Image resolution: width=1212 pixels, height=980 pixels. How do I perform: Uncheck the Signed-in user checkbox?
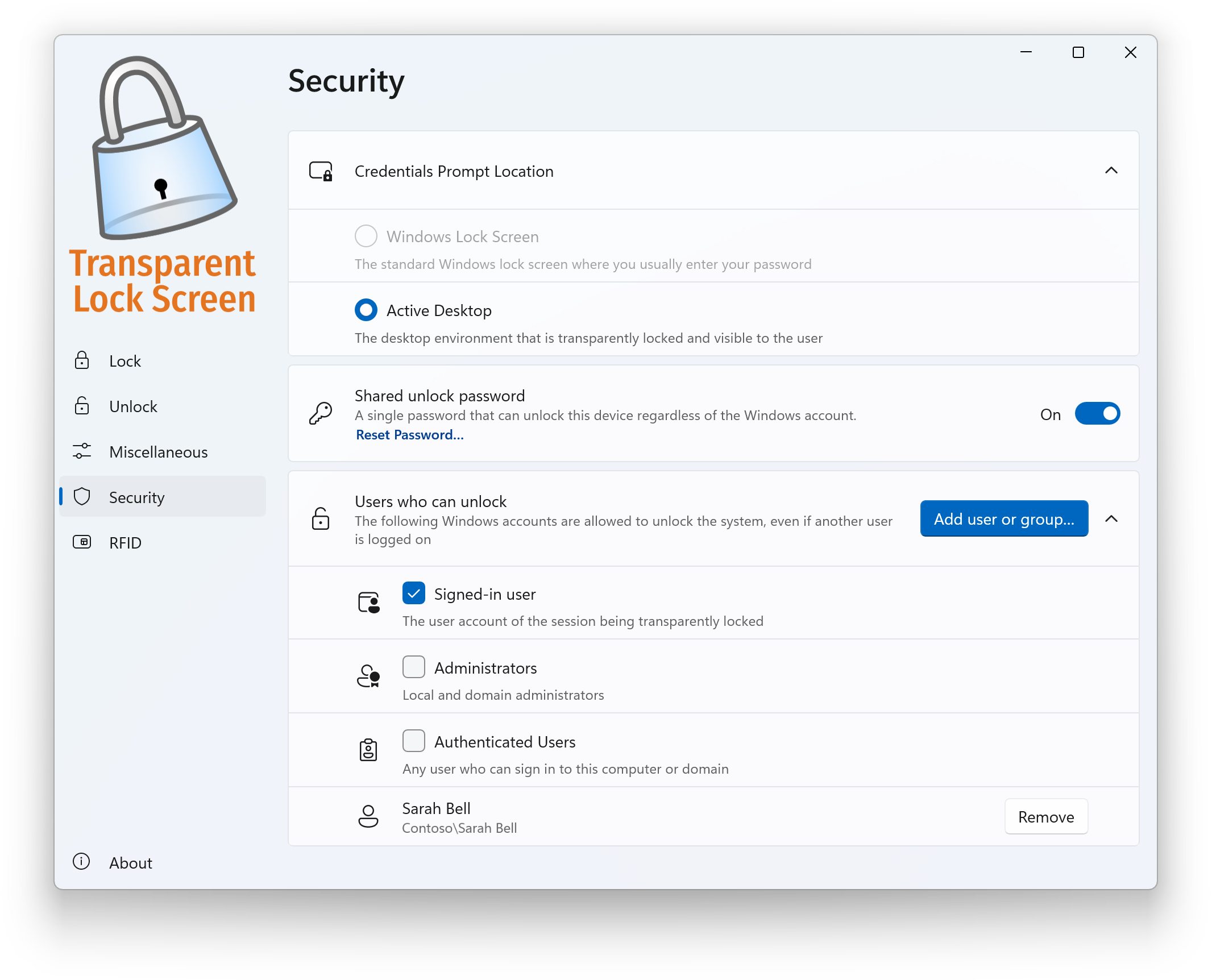[x=414, y=593]
